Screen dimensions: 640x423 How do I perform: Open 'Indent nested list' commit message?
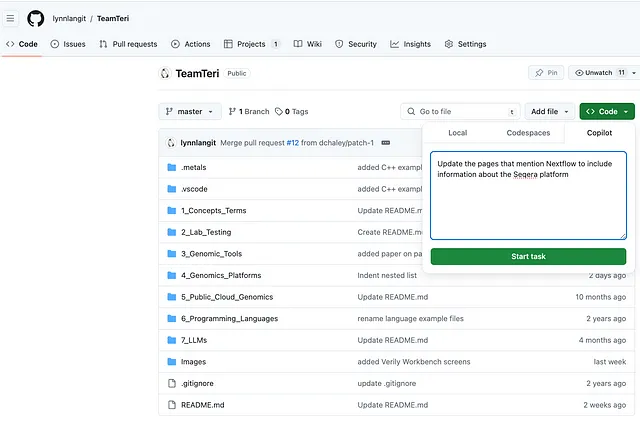point(387,276)
